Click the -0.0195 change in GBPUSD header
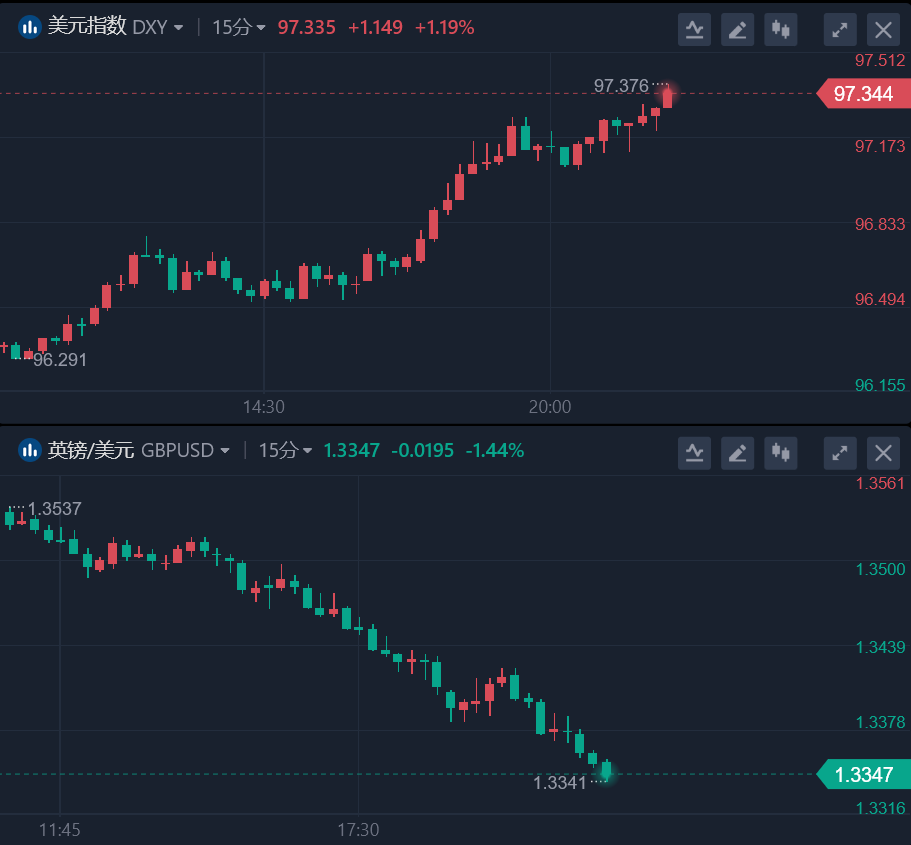The width and height of the screenshot is (911, 845). coord(422,450)
